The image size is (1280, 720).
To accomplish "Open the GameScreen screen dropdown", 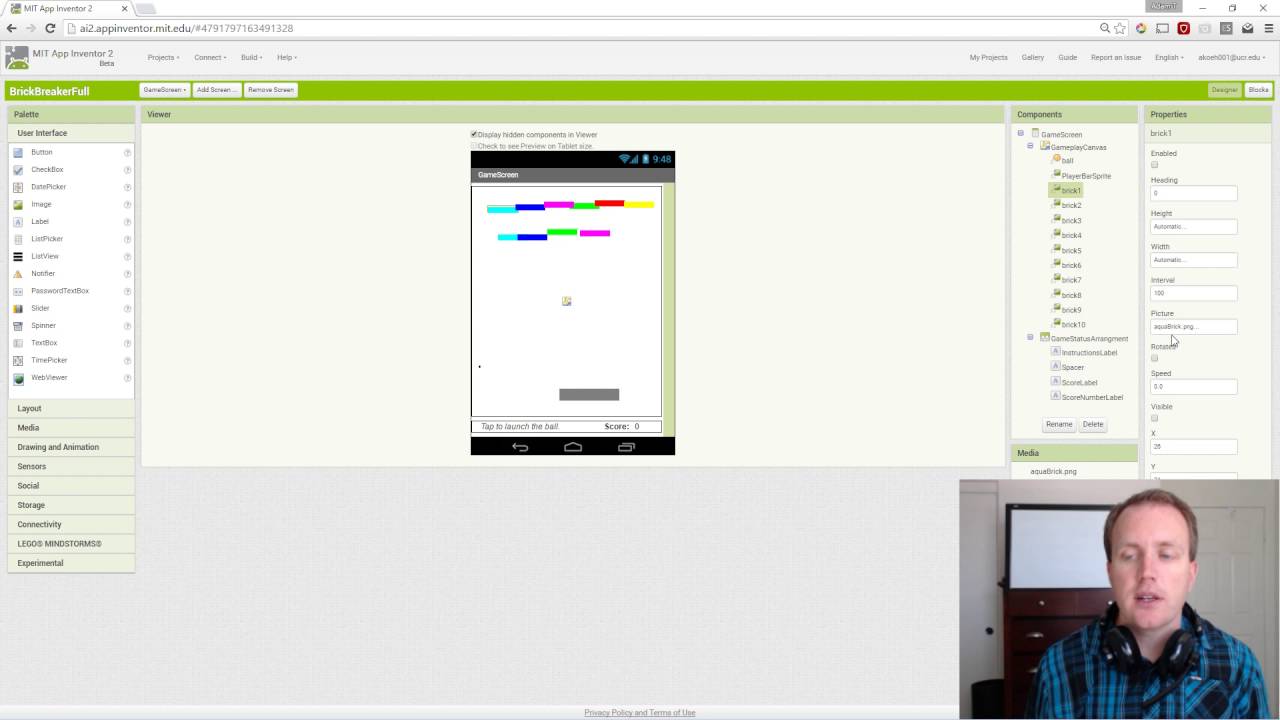I will click(x=164, y=90).
